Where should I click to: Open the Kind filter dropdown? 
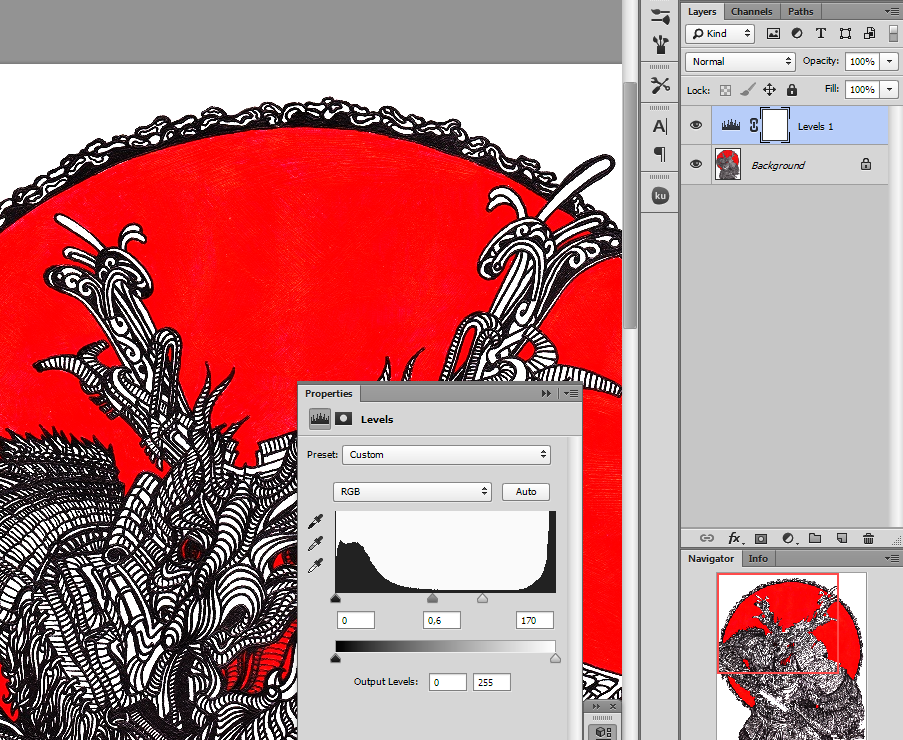(720, 33)
